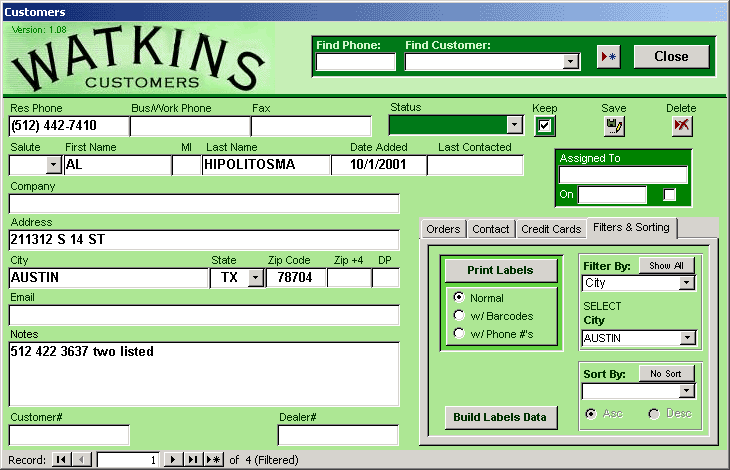Screen dimensions: 730x470
Task: Open Find Customer dropdown arrow
Action: click(570, 61)
